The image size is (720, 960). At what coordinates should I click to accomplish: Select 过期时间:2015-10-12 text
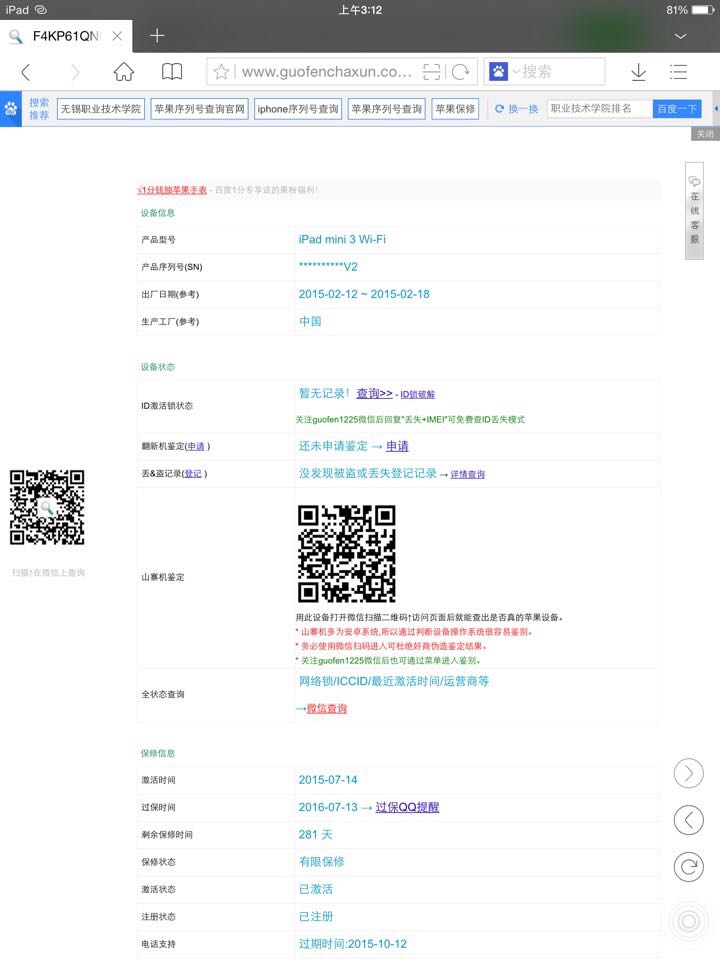tap(353, 943)
